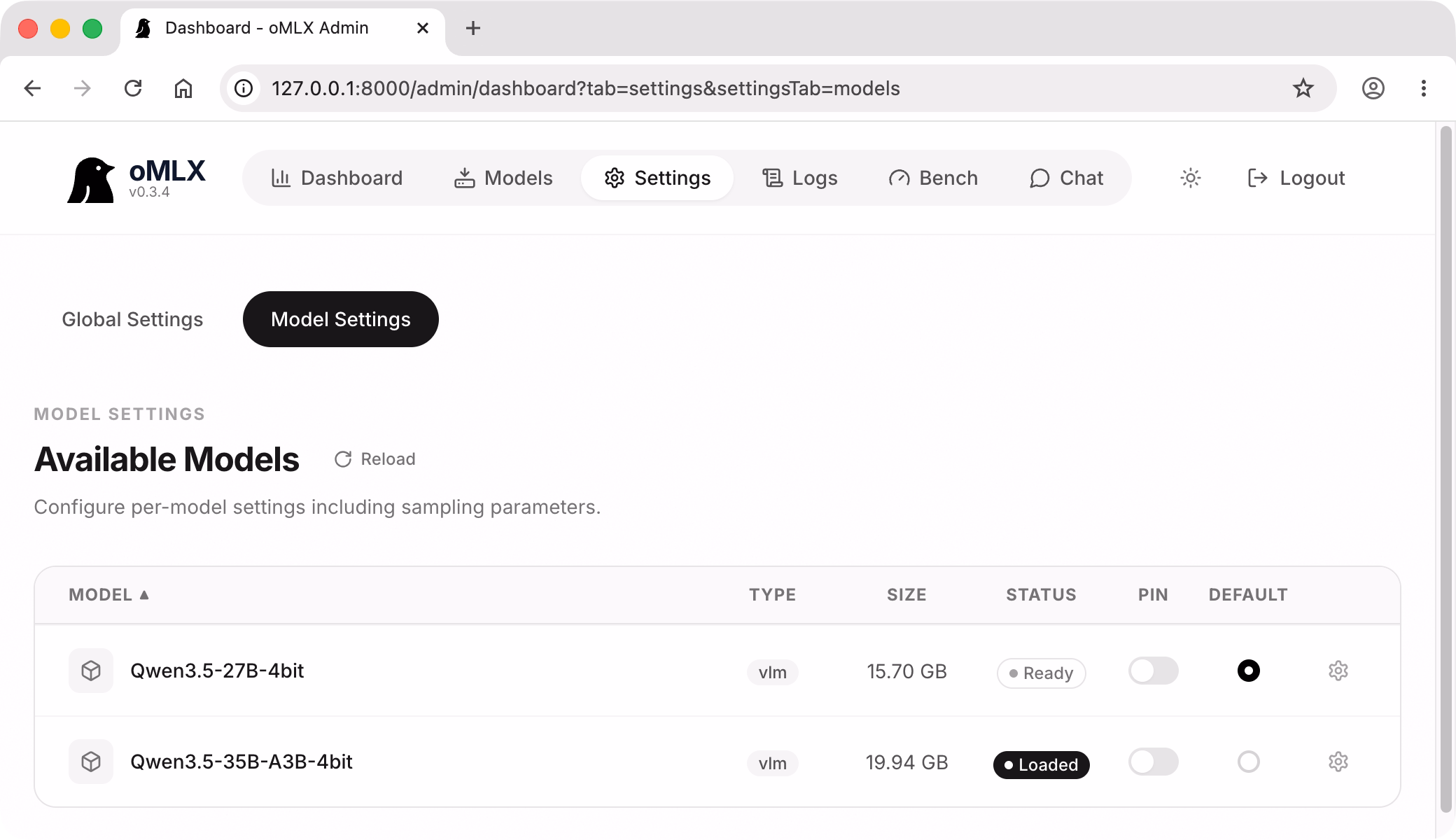Set Qwen3.5-35B-A3B-4bit as default model

click(x=1248, y=762)
